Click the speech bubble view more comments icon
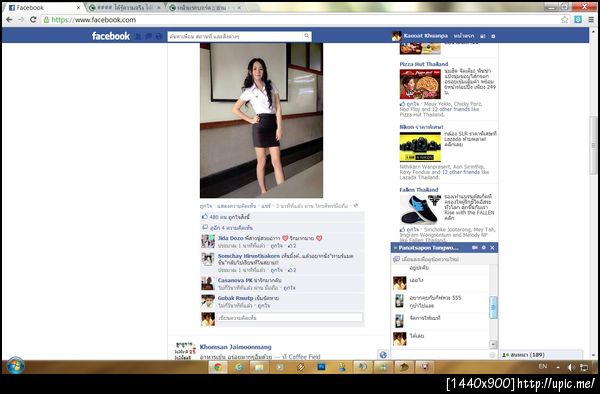This screenshot has width=600, height=394. (205, 227)
